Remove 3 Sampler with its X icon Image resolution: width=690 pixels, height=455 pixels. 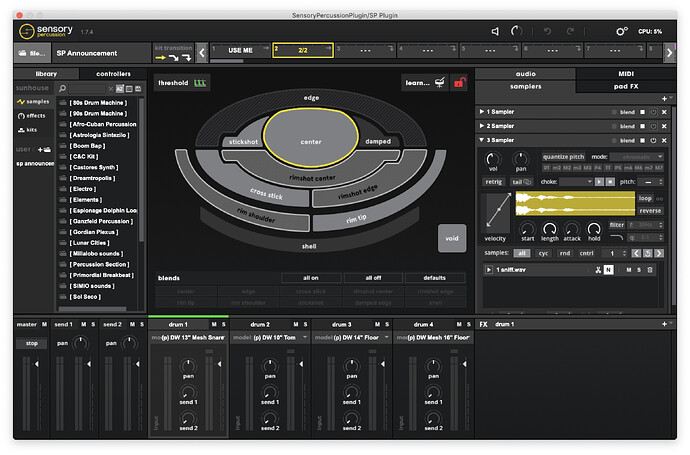(664, 140)
